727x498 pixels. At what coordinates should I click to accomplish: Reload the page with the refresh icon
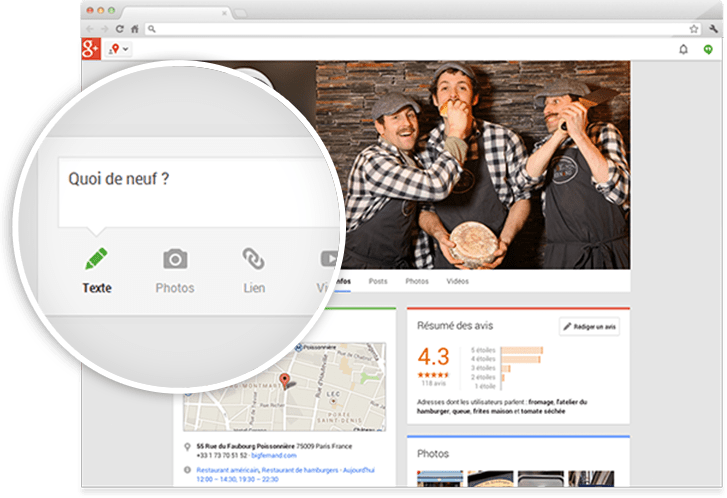click(x=120, y=29)
